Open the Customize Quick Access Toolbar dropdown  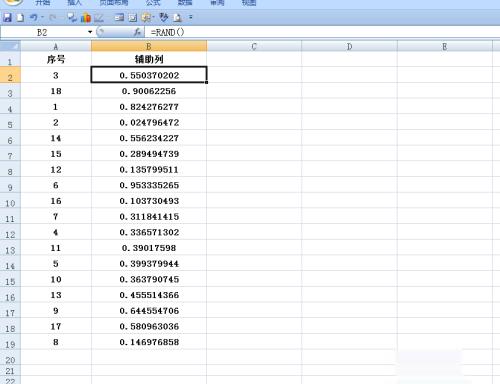pyautogui.click(x=191, y=17)
